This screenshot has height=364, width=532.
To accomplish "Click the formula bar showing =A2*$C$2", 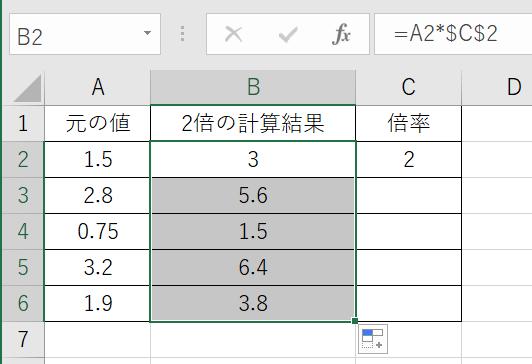I will point(453,34).
